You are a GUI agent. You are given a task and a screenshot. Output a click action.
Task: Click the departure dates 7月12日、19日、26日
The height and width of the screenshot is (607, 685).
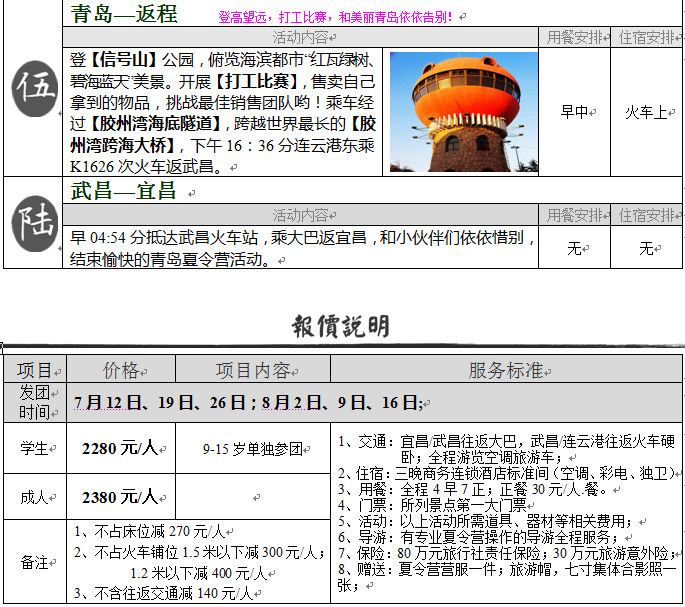[x=160, y=402]
